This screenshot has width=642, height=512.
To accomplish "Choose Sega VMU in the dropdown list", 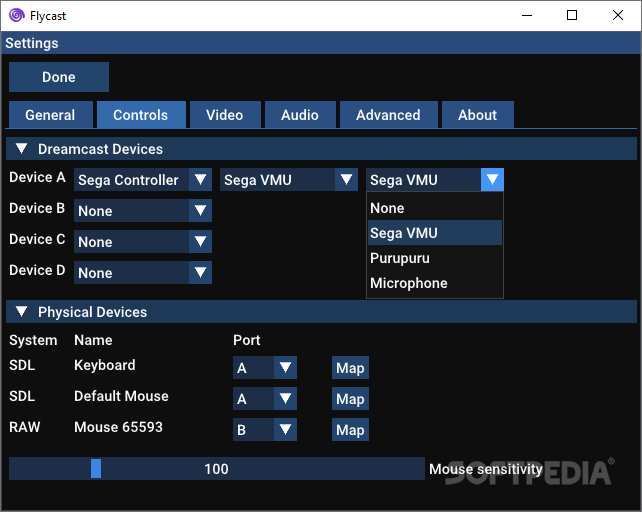I will coord(435,233).
